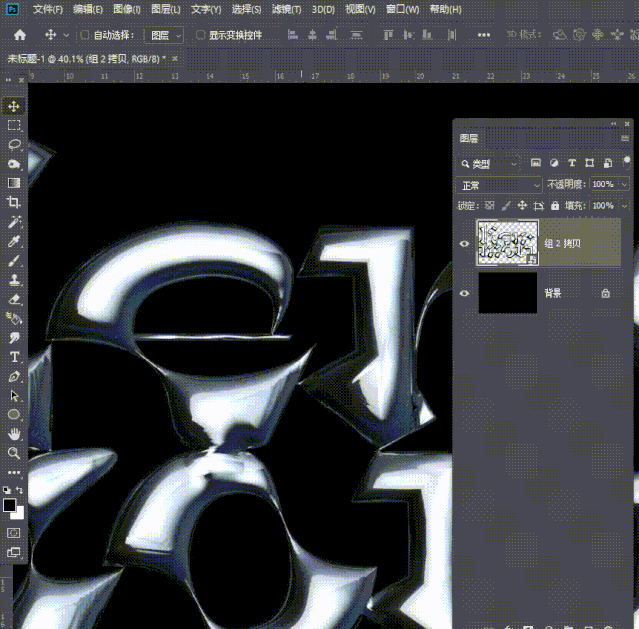
Task: Toggle lock position
Action: tap(522, 205)
